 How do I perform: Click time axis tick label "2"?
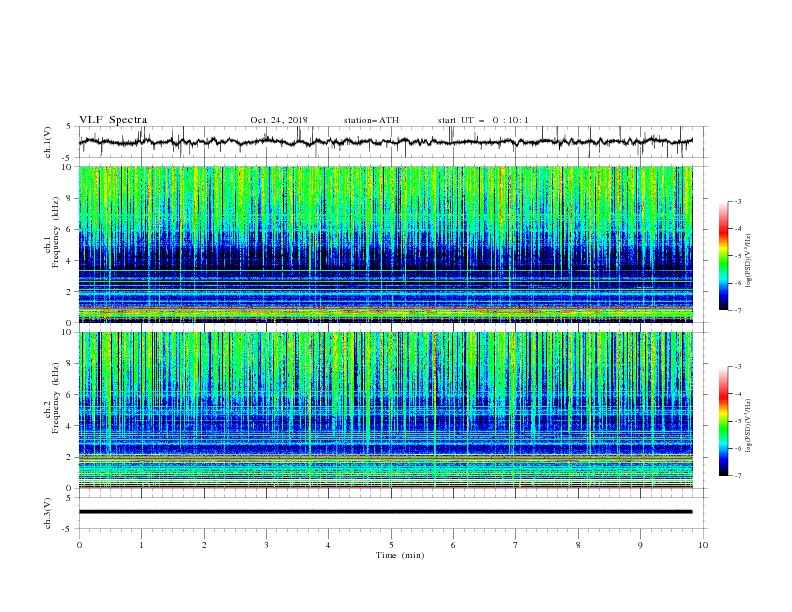[204, 545]
